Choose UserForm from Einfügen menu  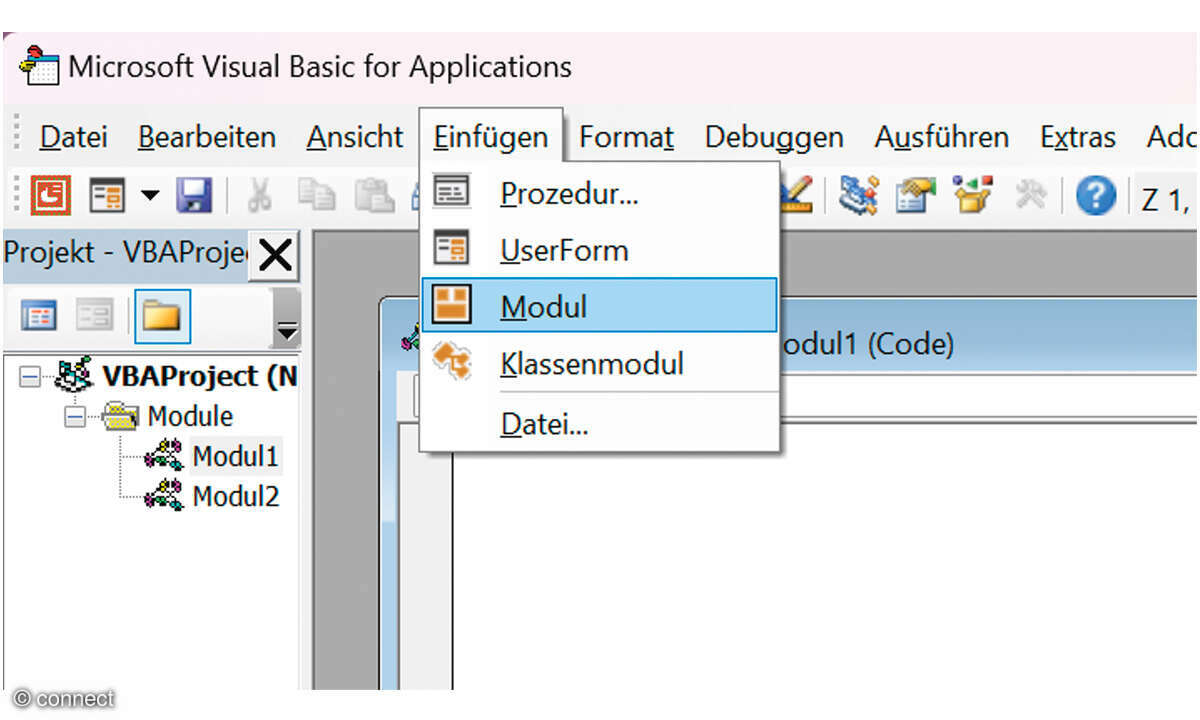(600, 249)
